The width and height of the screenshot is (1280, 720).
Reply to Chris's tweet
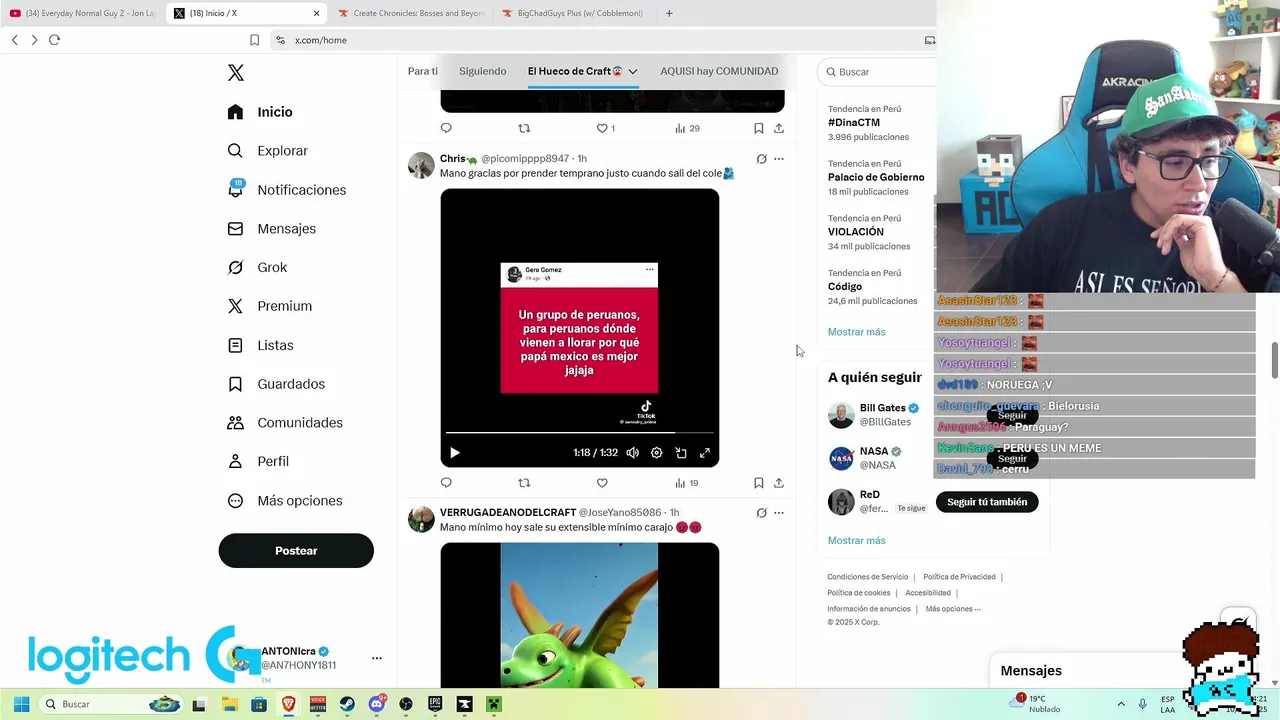point(446,483)
